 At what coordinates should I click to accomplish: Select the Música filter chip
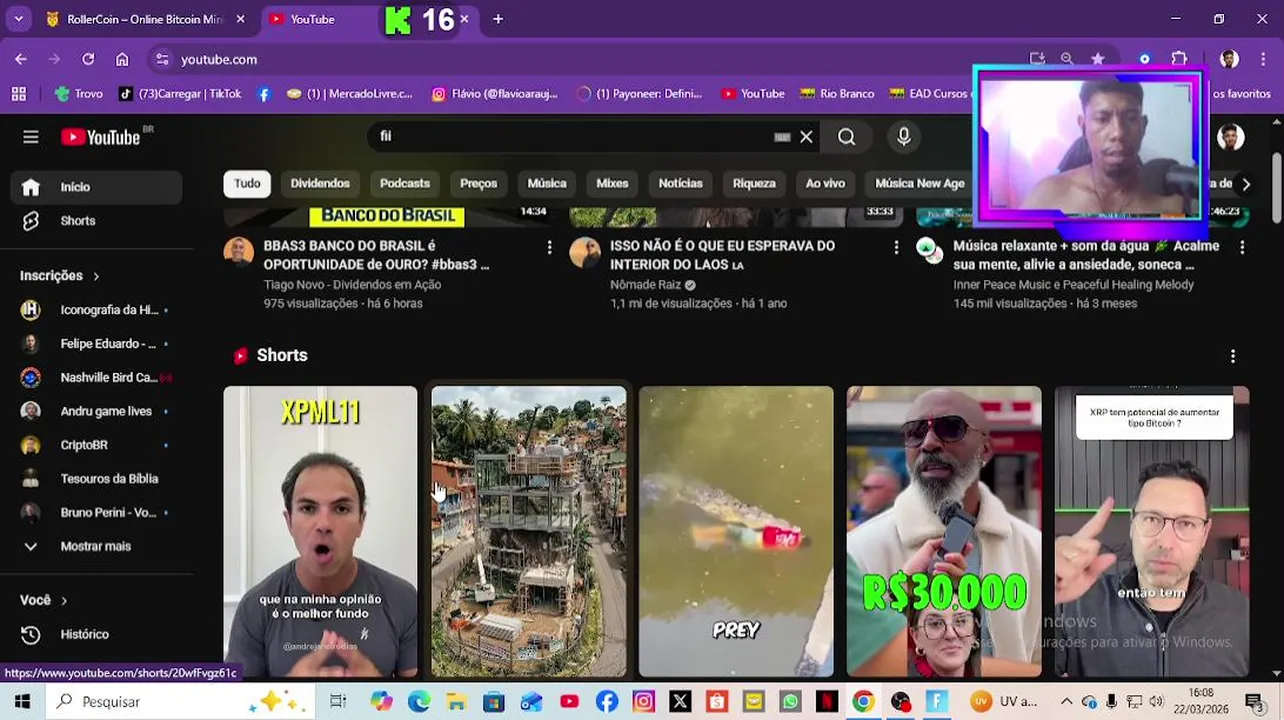(x=547, y=184)
